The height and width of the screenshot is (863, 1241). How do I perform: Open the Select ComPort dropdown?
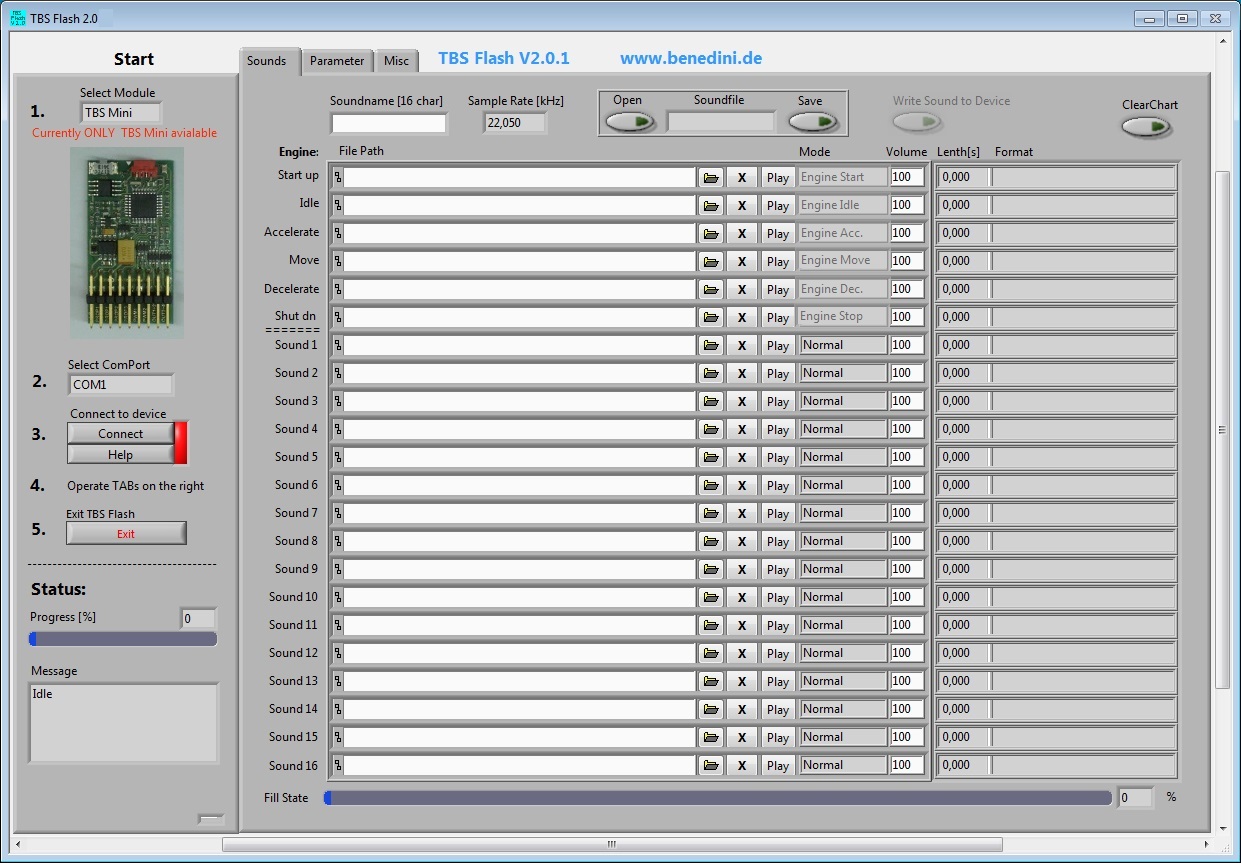tap(121, 385)
